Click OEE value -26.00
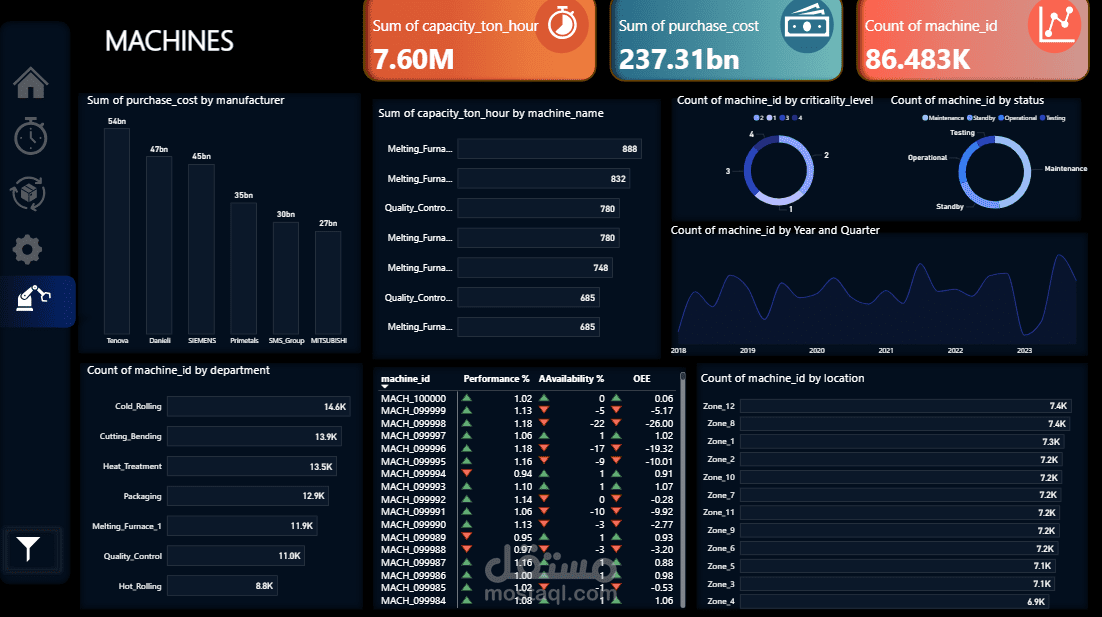 [659, 423]
